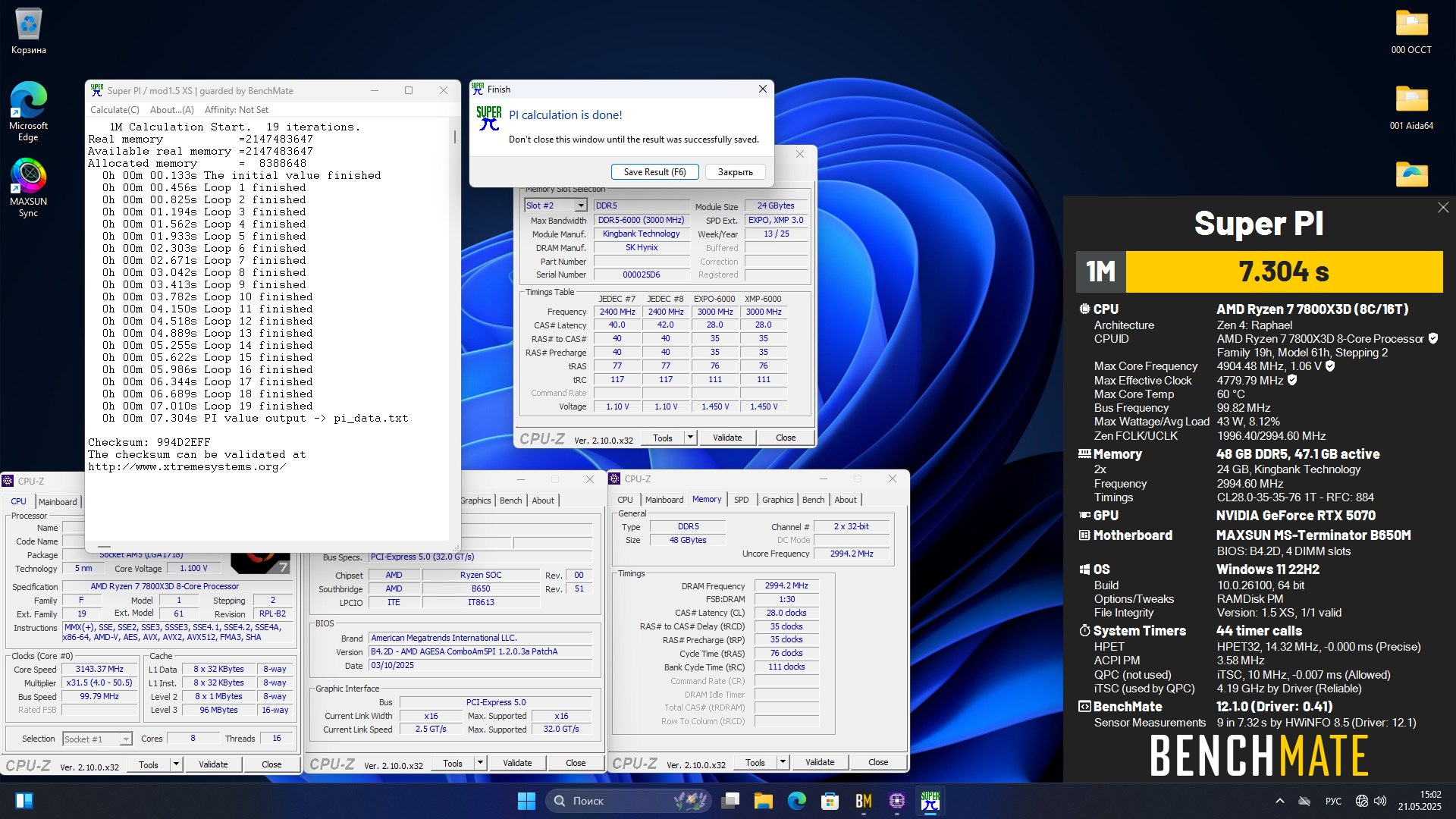Open MAXSUN Sync desktop shortcut
Viewport: 1456px width, 819px height.
coord(28,187)
